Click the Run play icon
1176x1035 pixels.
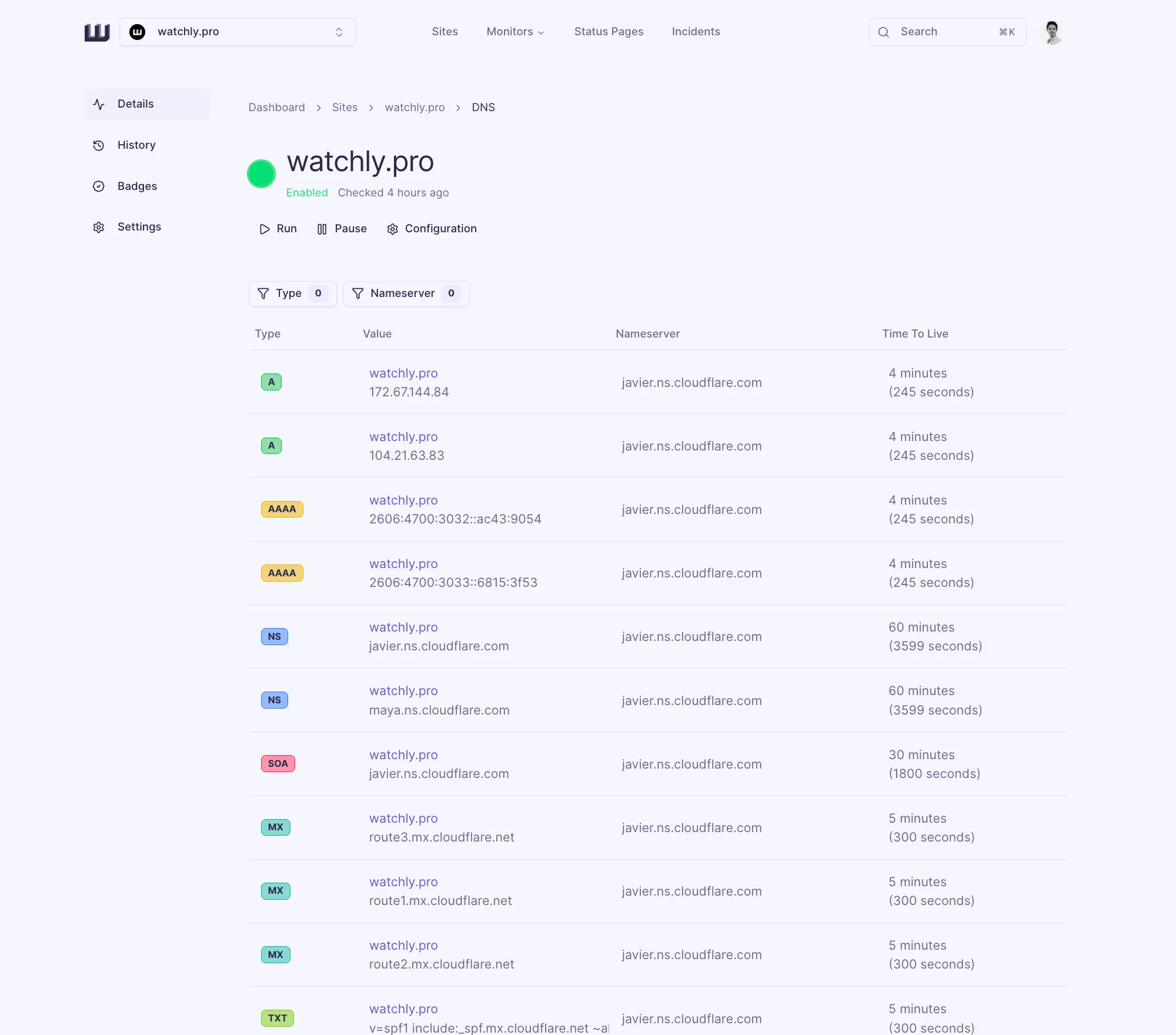[x=265, y=229]
